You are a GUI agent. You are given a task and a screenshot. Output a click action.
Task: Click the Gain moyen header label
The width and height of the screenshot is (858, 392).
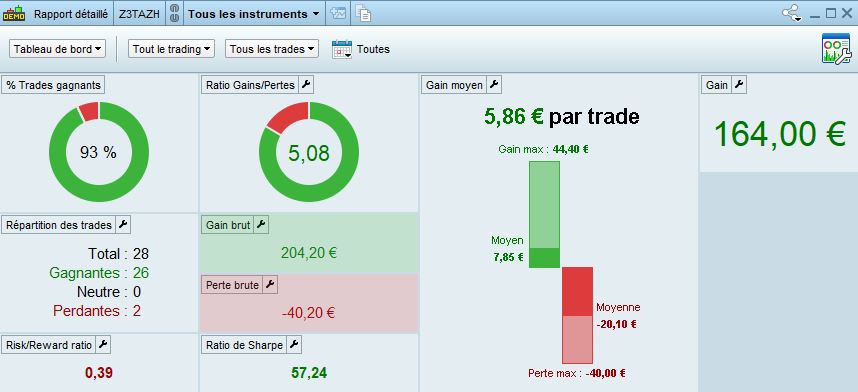click(x=454, y=85)
